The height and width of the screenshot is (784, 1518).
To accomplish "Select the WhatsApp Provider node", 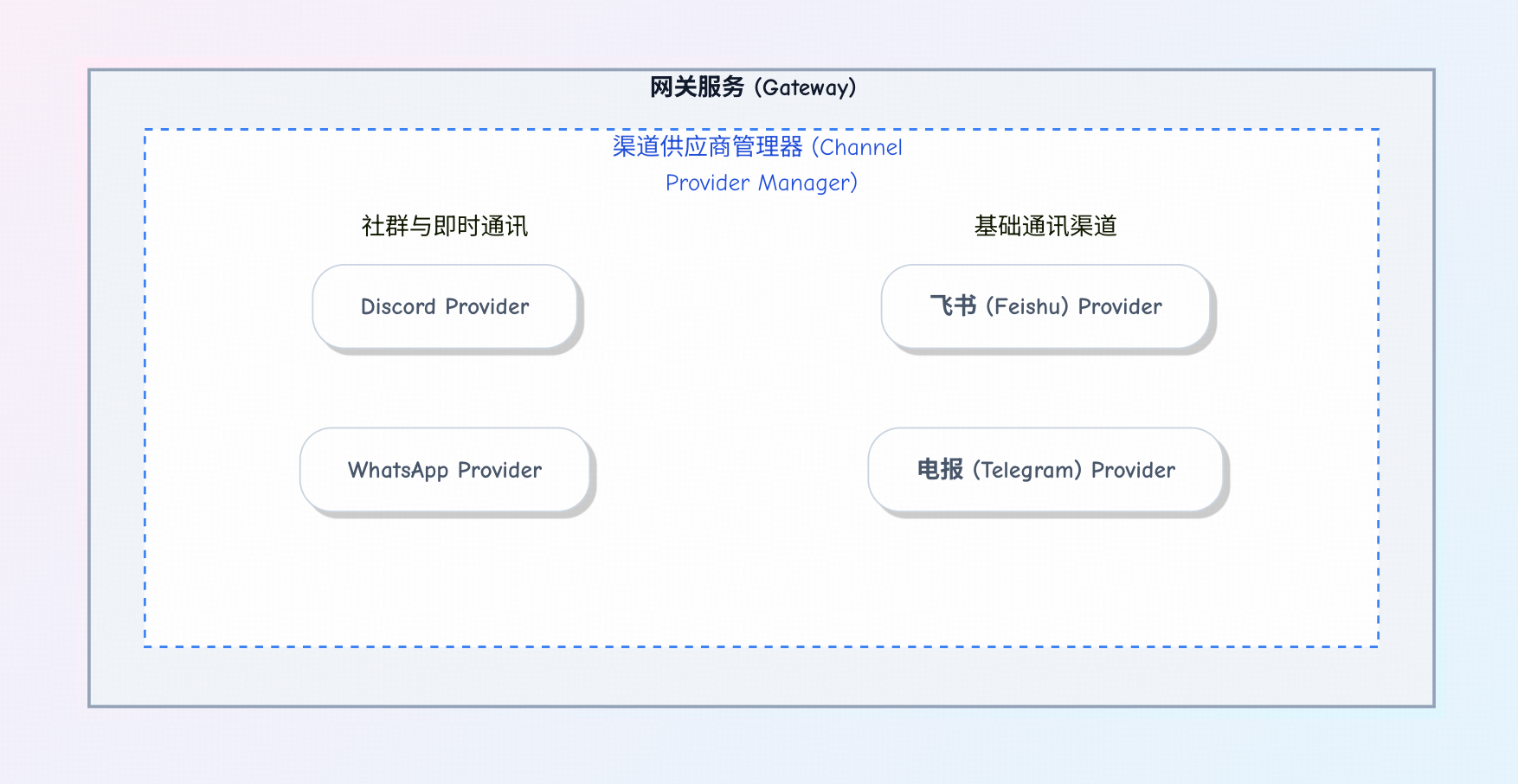I will [x=444, y=470].
